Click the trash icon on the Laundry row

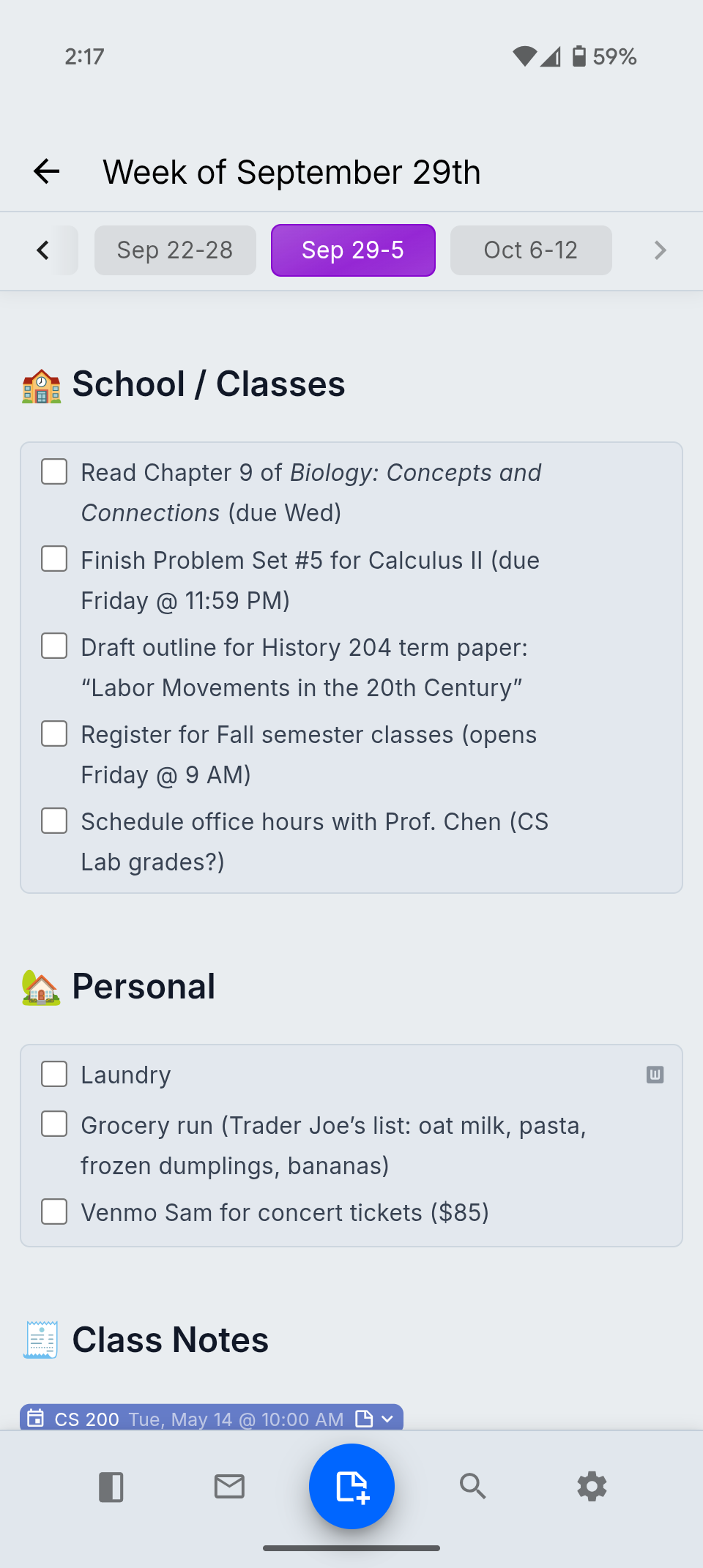[x=654, y=1074]
